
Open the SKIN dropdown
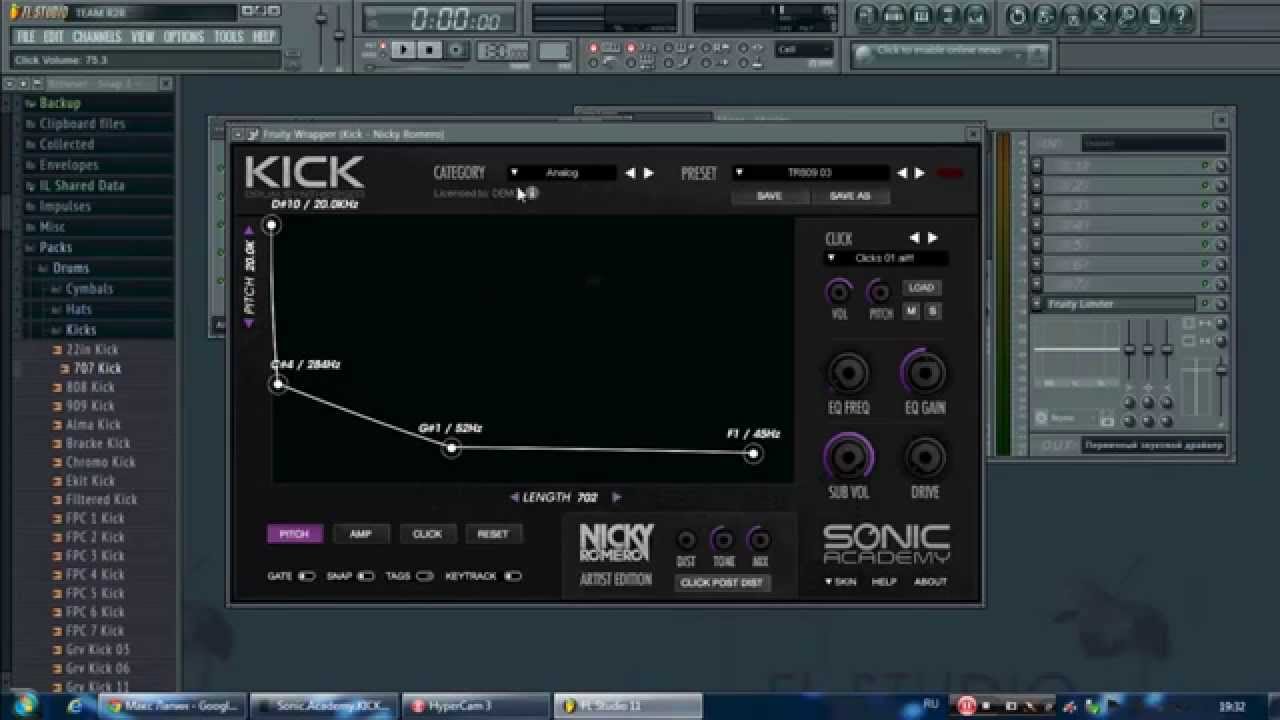(840, 582)
